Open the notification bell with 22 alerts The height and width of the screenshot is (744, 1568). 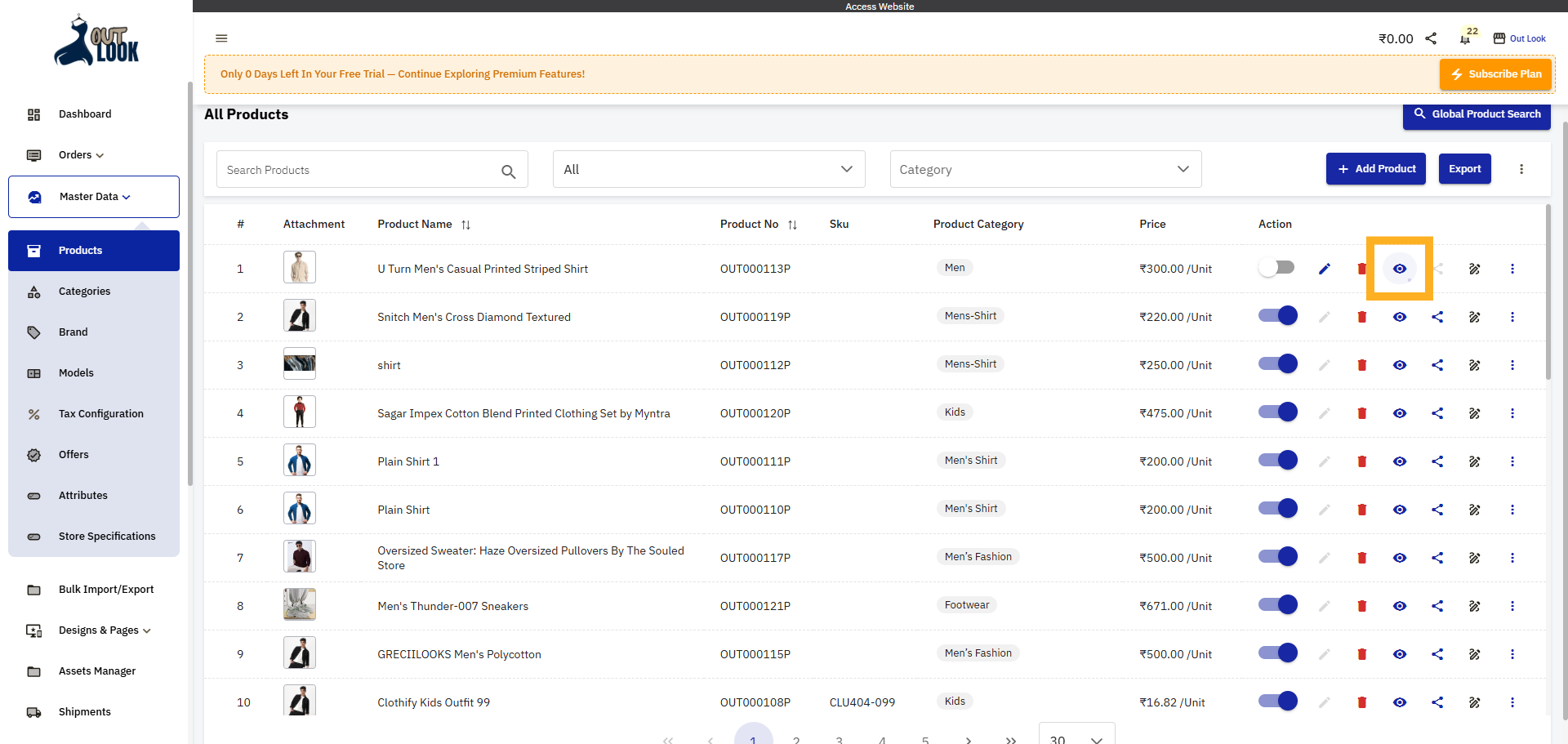point(1464,38)
